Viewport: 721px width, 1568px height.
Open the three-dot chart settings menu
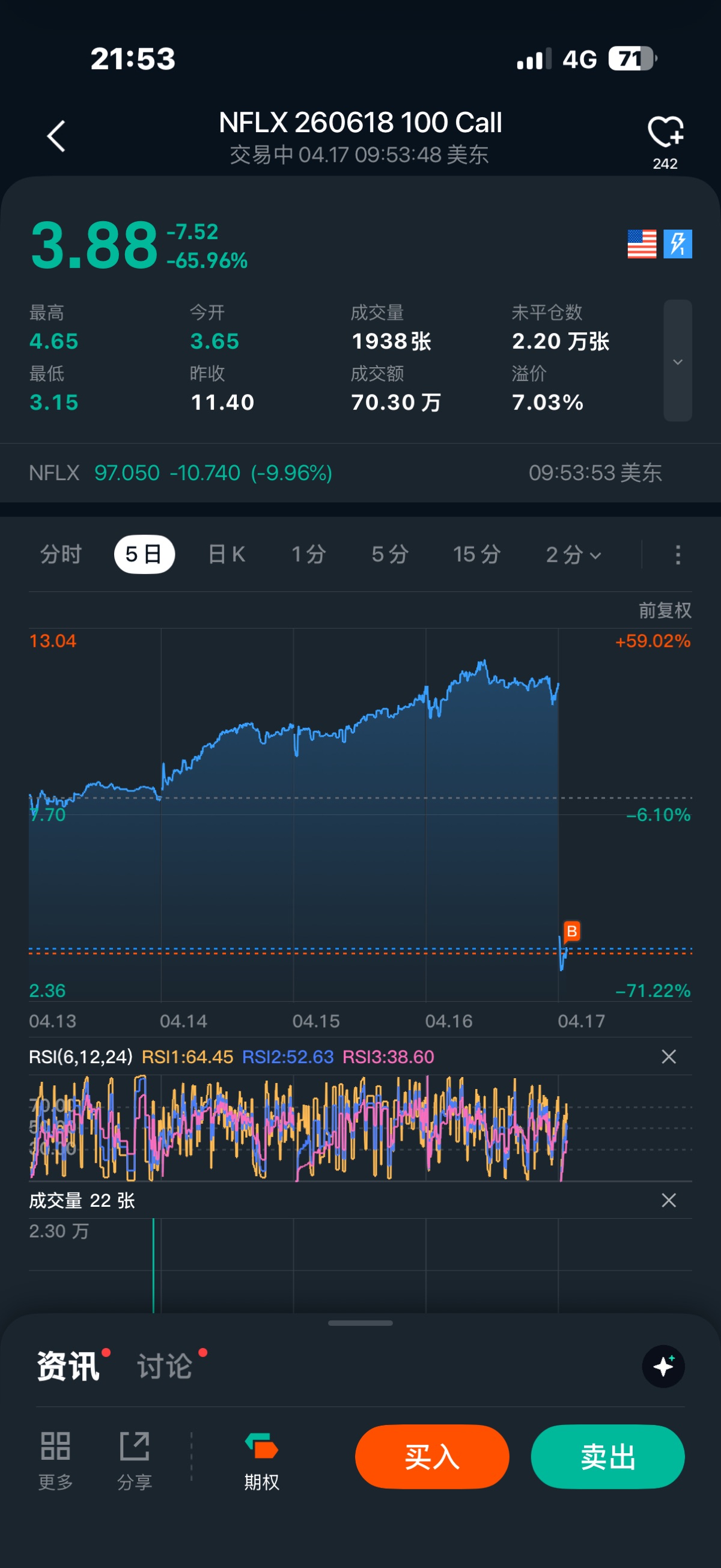click(678, 555)
